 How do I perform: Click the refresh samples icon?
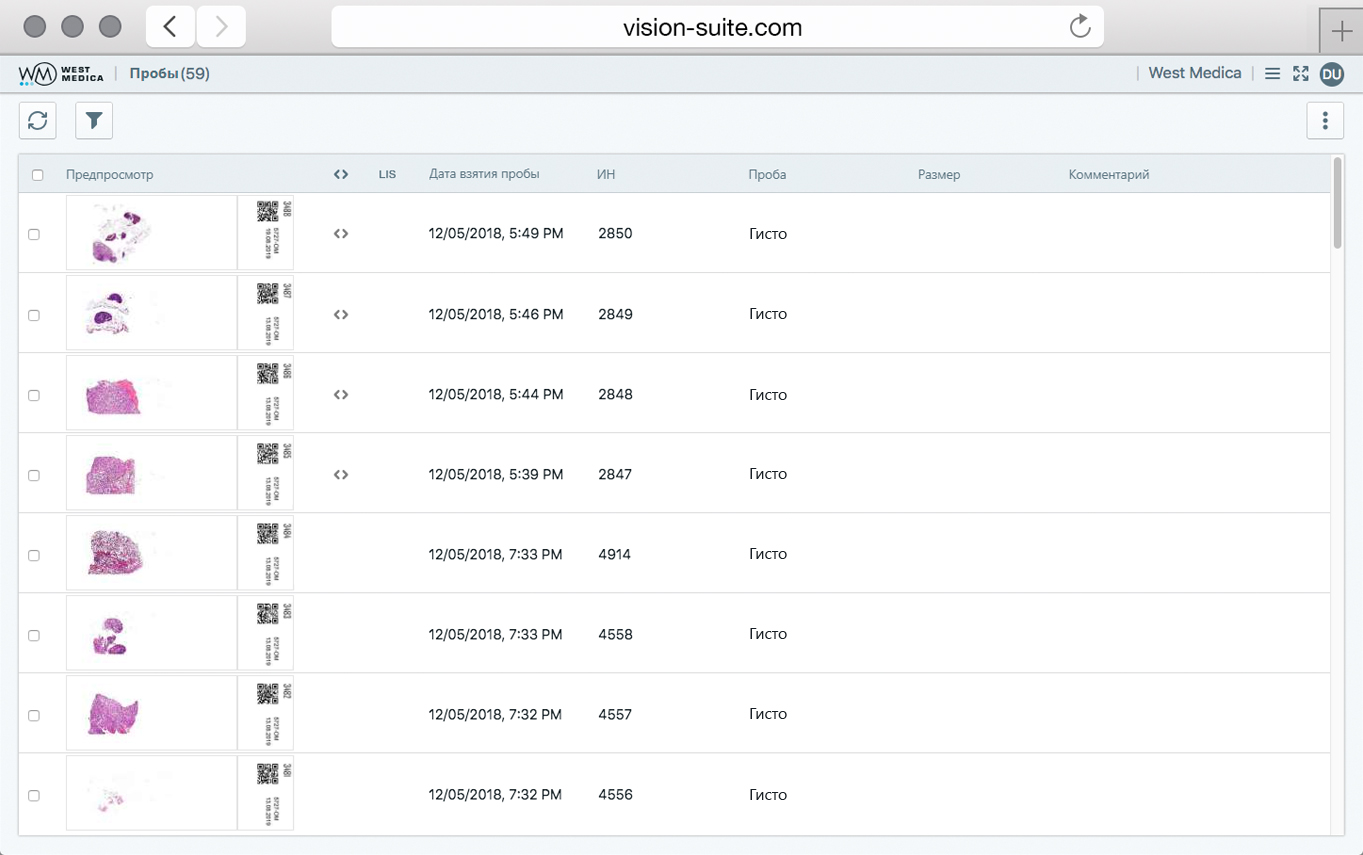38,121
